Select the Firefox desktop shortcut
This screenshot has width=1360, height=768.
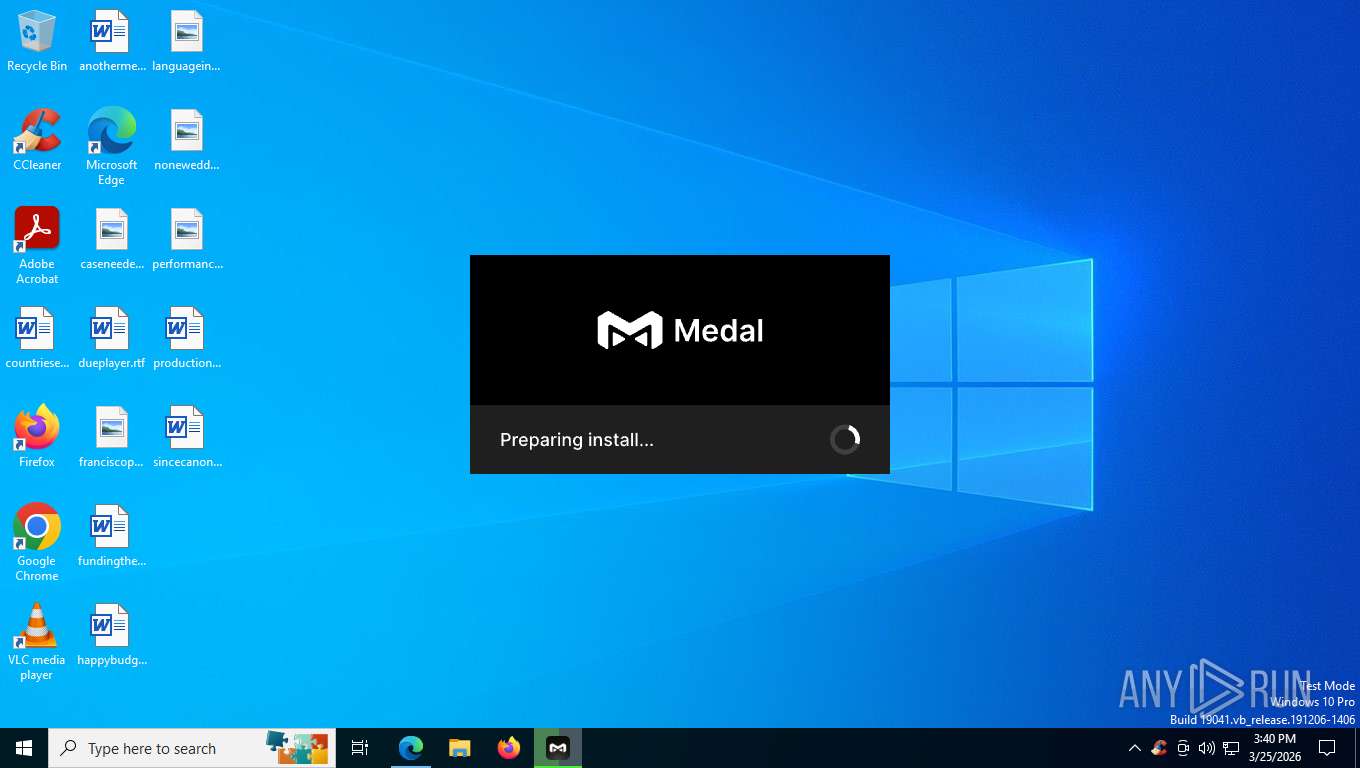pos(37,437)
